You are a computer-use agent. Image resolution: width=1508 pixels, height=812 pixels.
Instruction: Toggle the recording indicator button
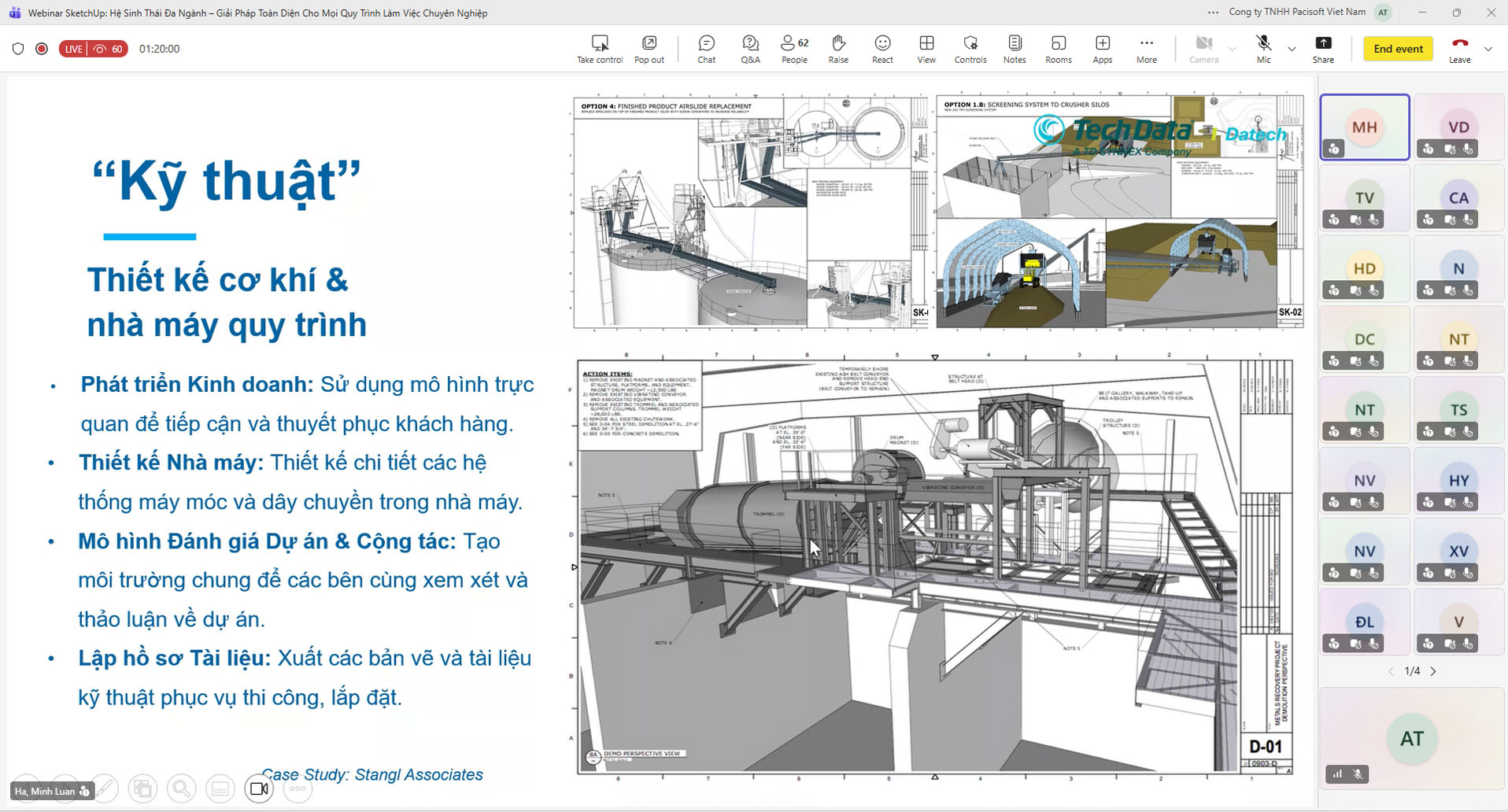click(42, 49)
